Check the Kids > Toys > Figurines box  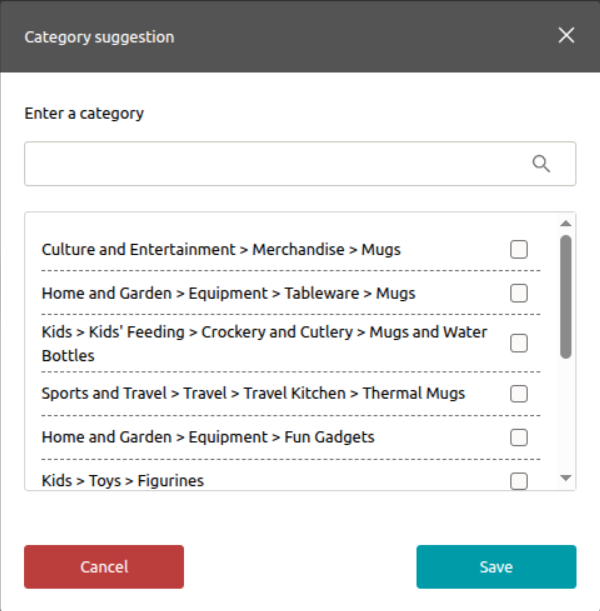(519, 481)
